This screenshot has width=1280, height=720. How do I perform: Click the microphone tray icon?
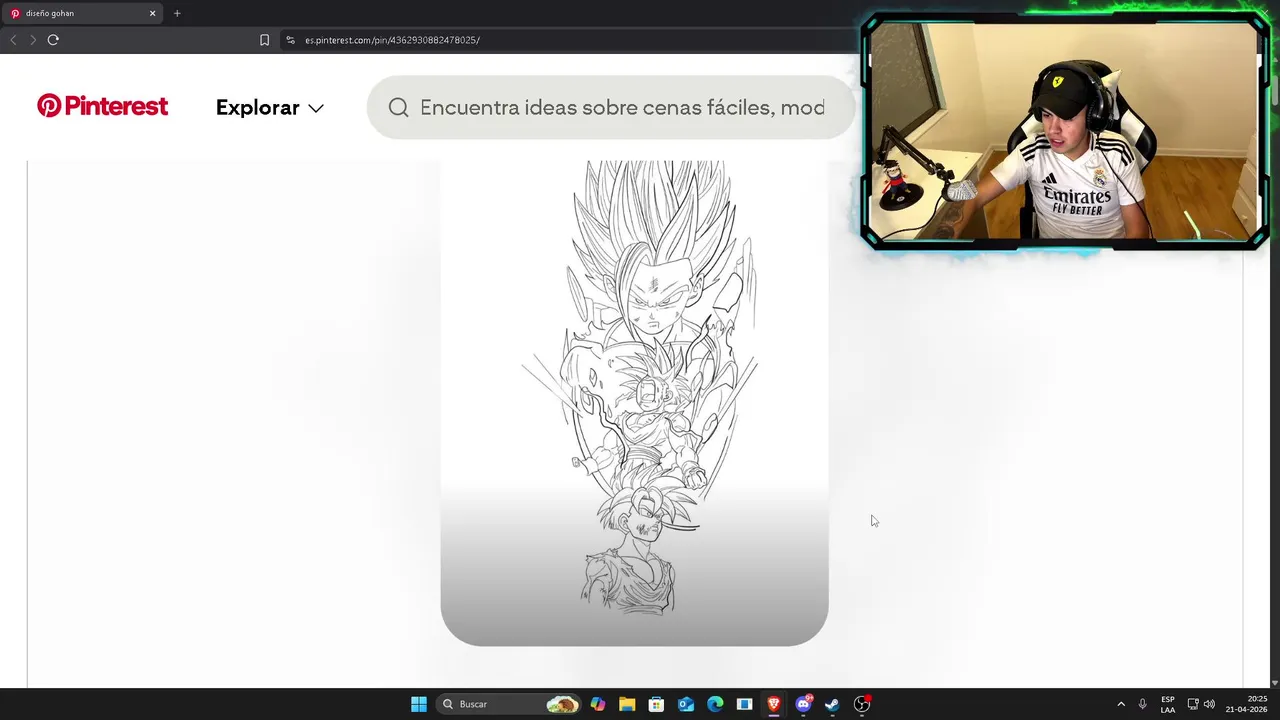[x=1142, y=704]
